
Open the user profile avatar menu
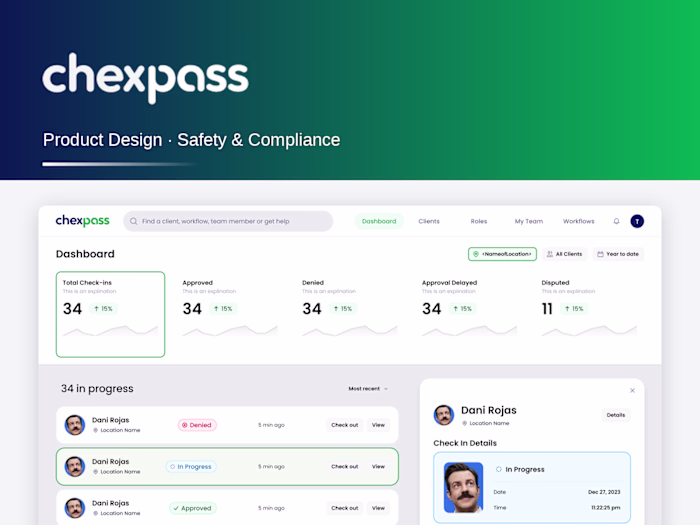coord(637,221)
